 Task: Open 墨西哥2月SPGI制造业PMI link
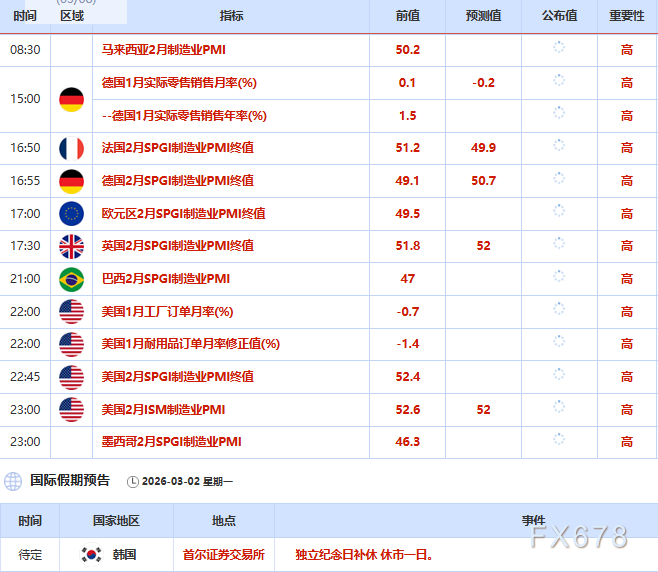(x=171, y=441)
